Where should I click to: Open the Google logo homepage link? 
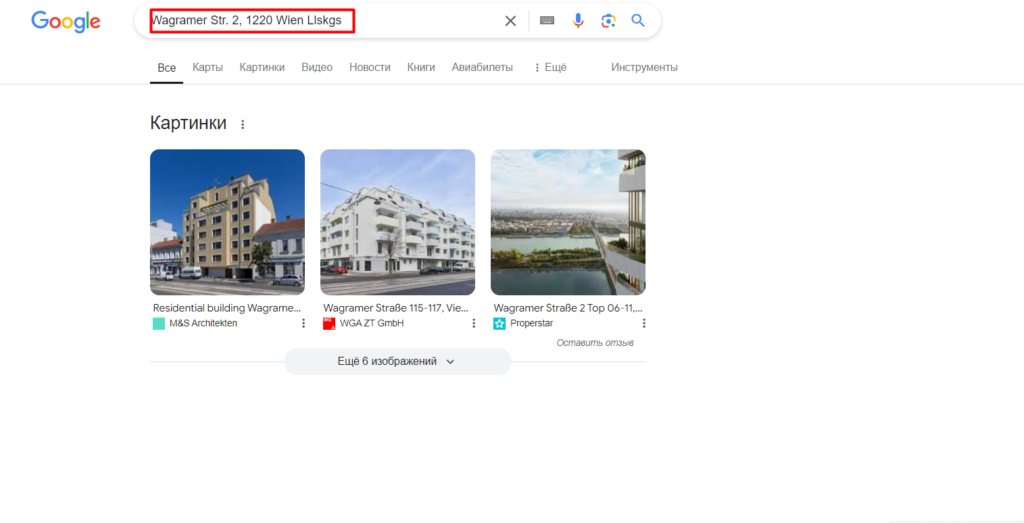pos(66,22)
